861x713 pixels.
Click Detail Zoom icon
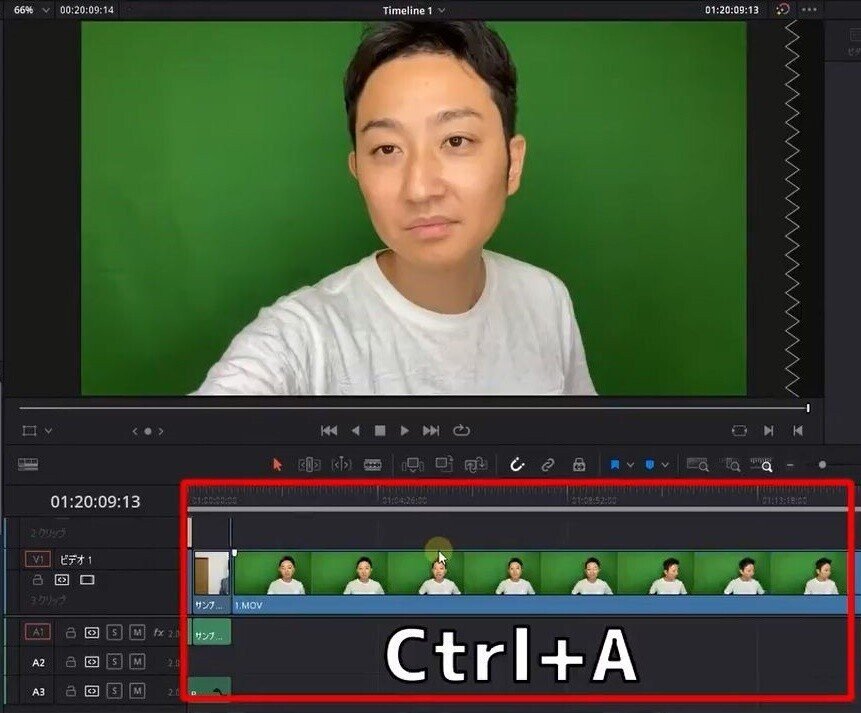733,465
